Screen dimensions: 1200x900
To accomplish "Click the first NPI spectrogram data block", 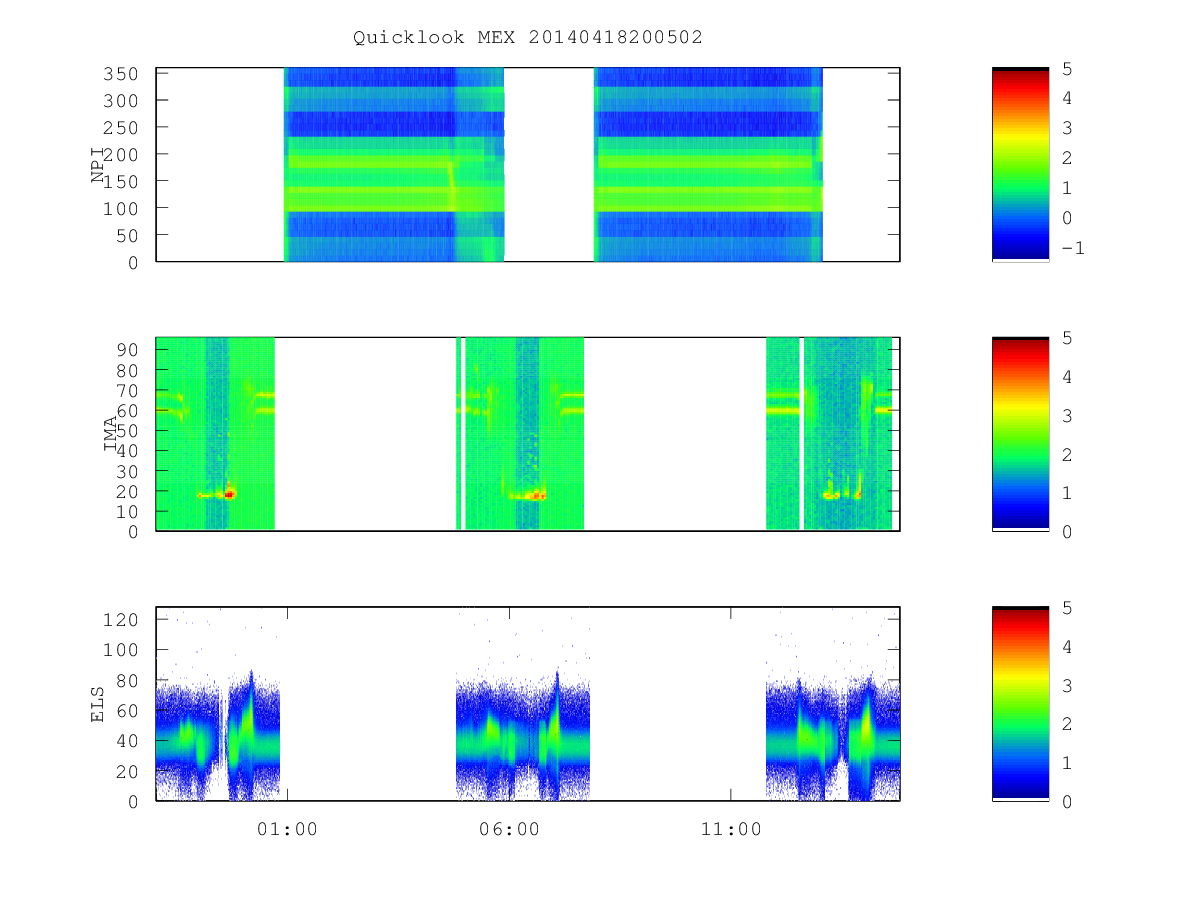I will click(394, 164).
